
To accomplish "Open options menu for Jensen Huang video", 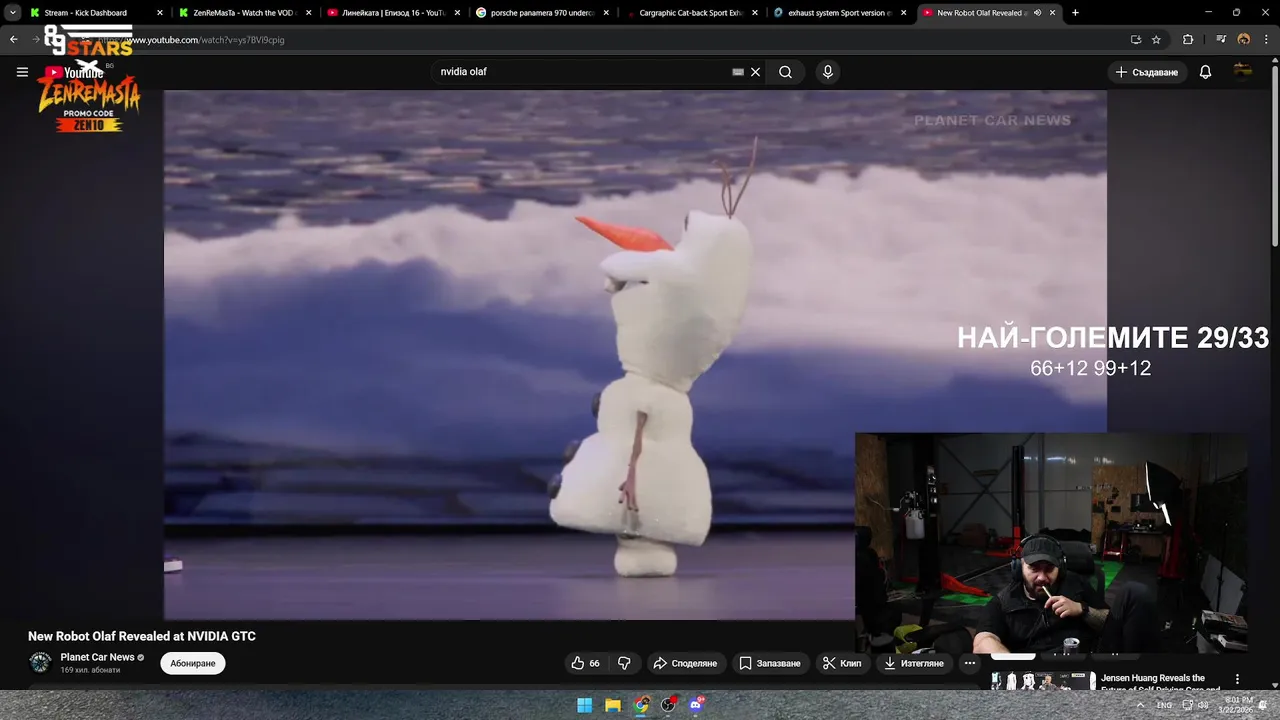I will point(1237,679).
